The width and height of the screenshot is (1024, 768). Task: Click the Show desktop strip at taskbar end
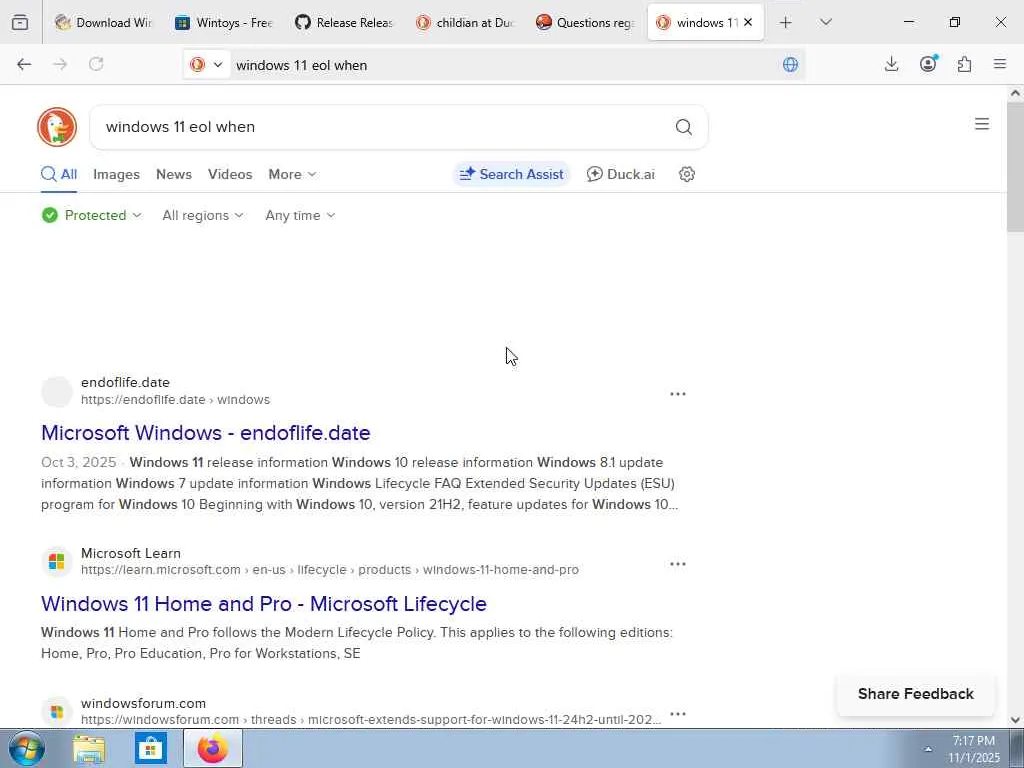pyautogui.click(x=1017, y=749)
